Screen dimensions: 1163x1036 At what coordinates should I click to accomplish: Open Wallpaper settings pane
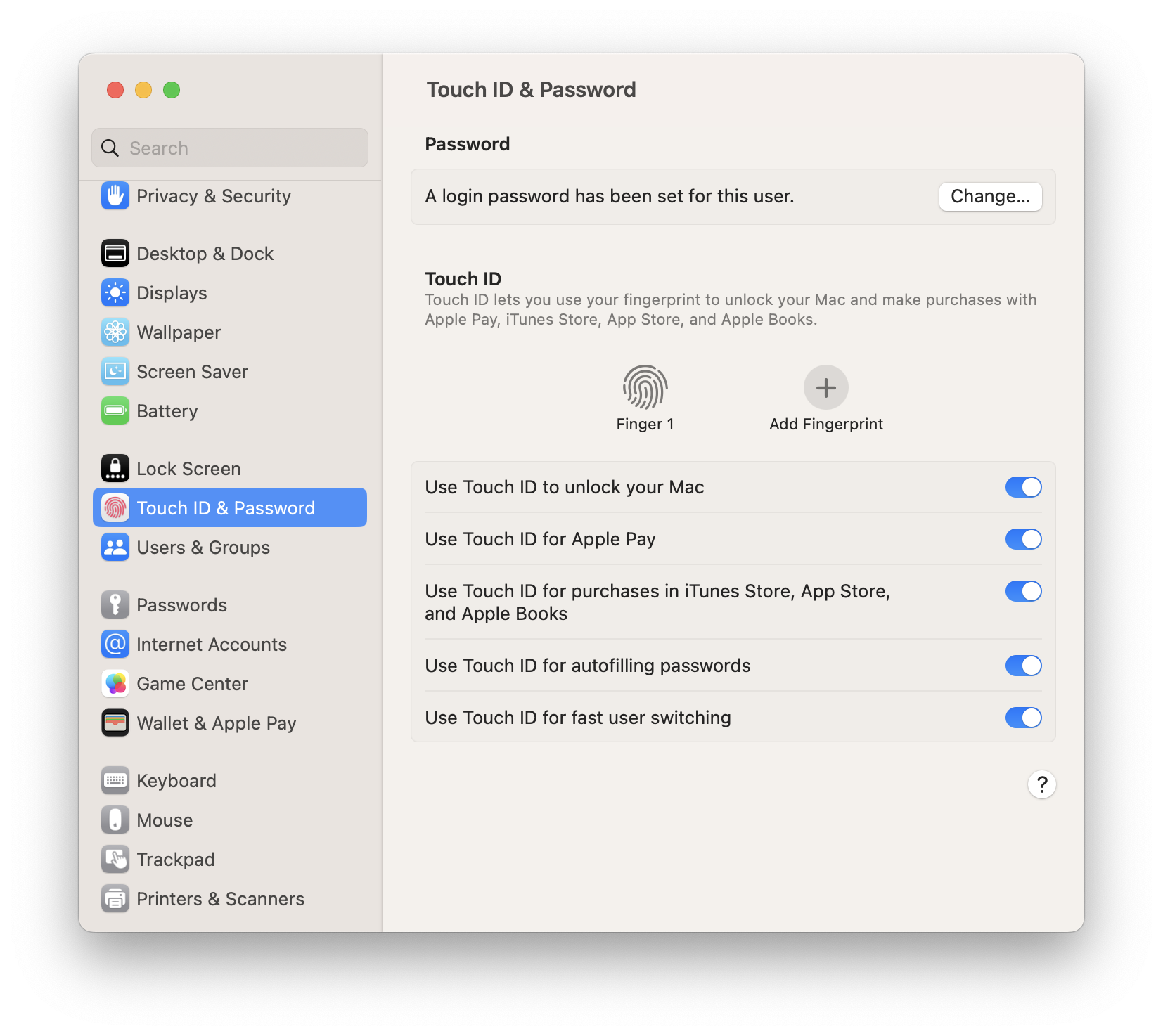(179, 332)
